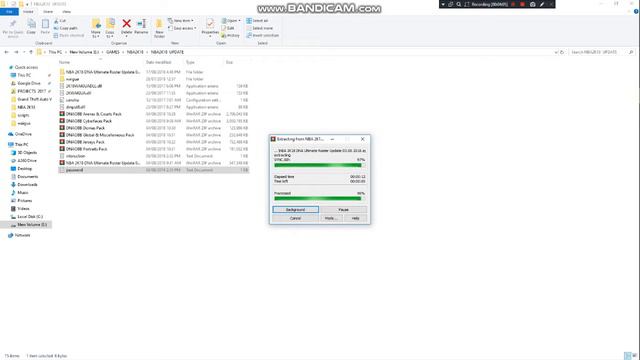Viewport: 640px width, 360px height.
Task: Expand the address bar history dropdown
Action: coord(556,52)
